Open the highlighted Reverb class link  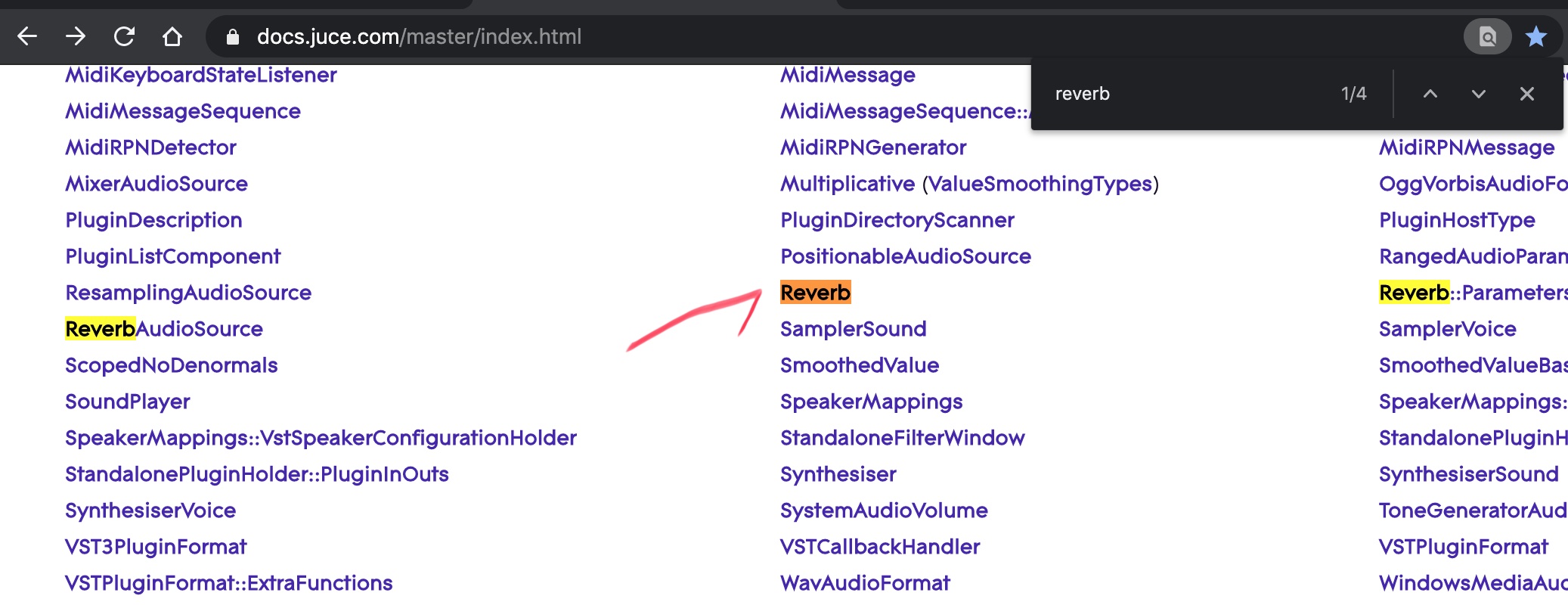pyautogui.click(x=815, y=293)
